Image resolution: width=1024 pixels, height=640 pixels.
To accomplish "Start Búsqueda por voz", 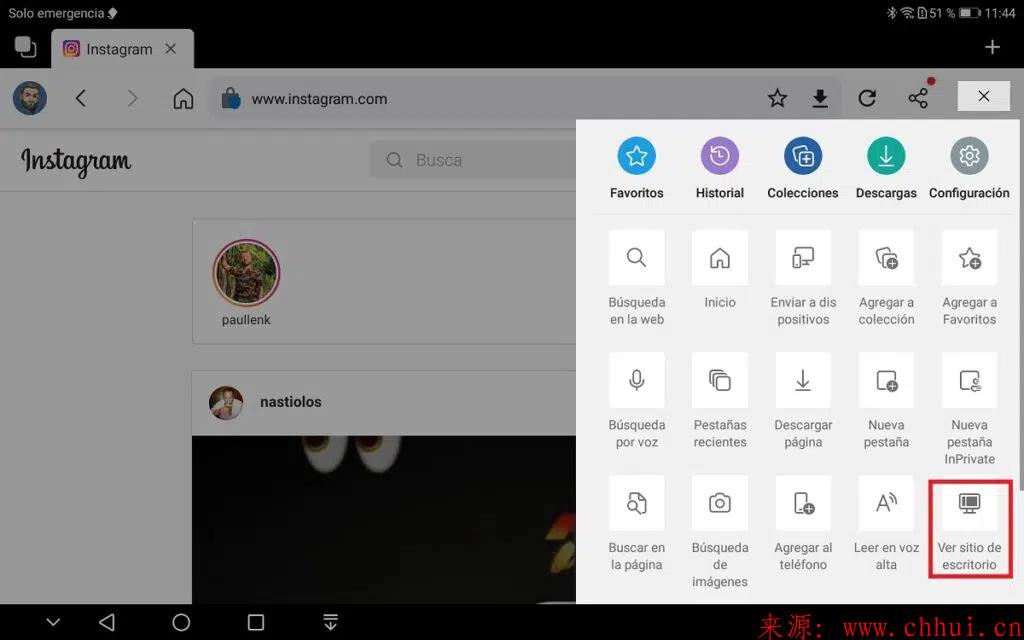I will click(637, 401).
